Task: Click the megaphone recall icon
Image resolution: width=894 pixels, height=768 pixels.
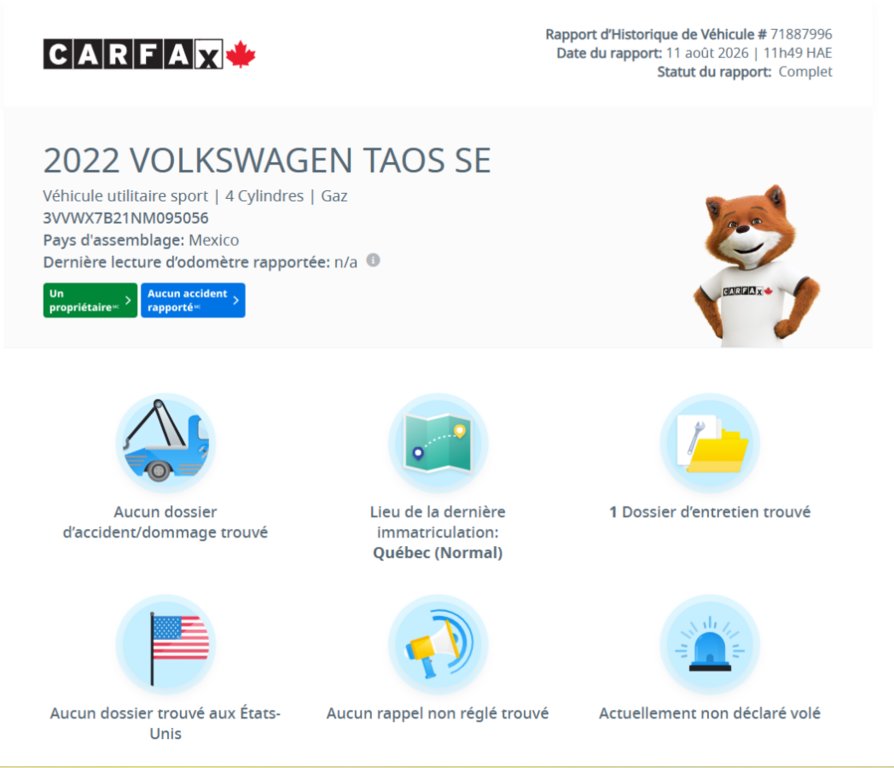Action: tap(438, 644)
